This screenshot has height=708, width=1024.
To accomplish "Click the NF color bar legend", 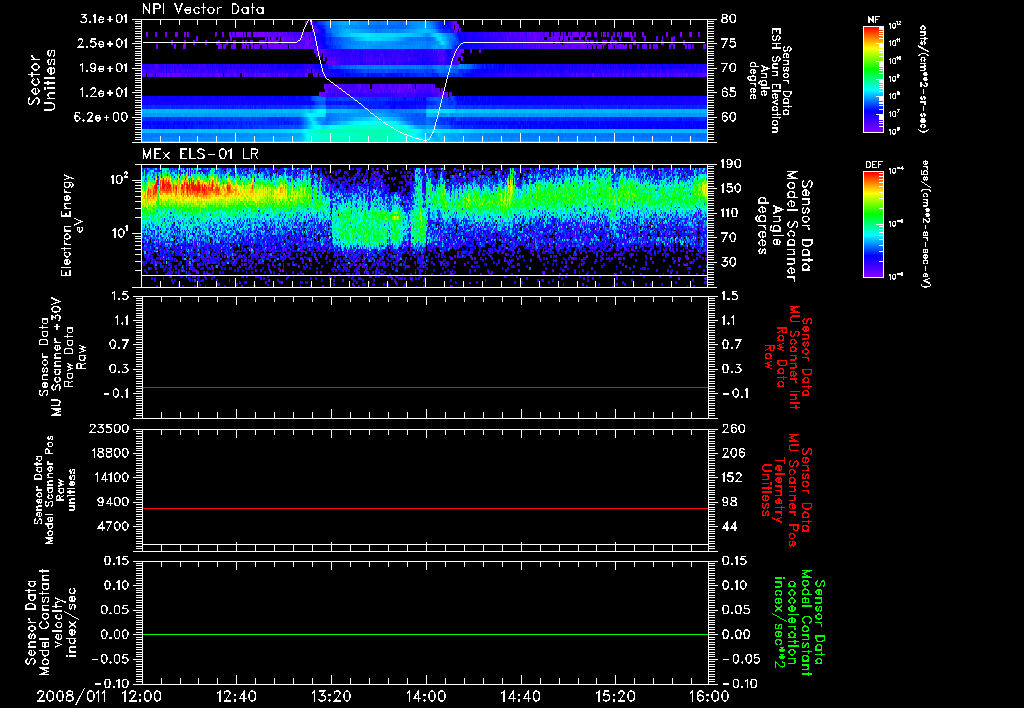I will point(874,79).
